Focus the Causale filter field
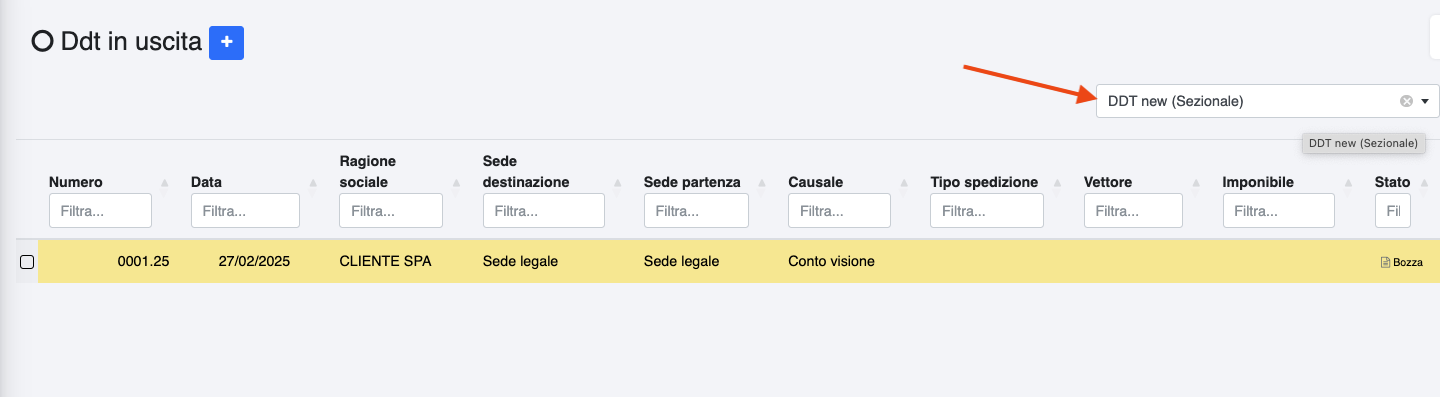Screen dimensions: 1440x397 pos(839,211)
